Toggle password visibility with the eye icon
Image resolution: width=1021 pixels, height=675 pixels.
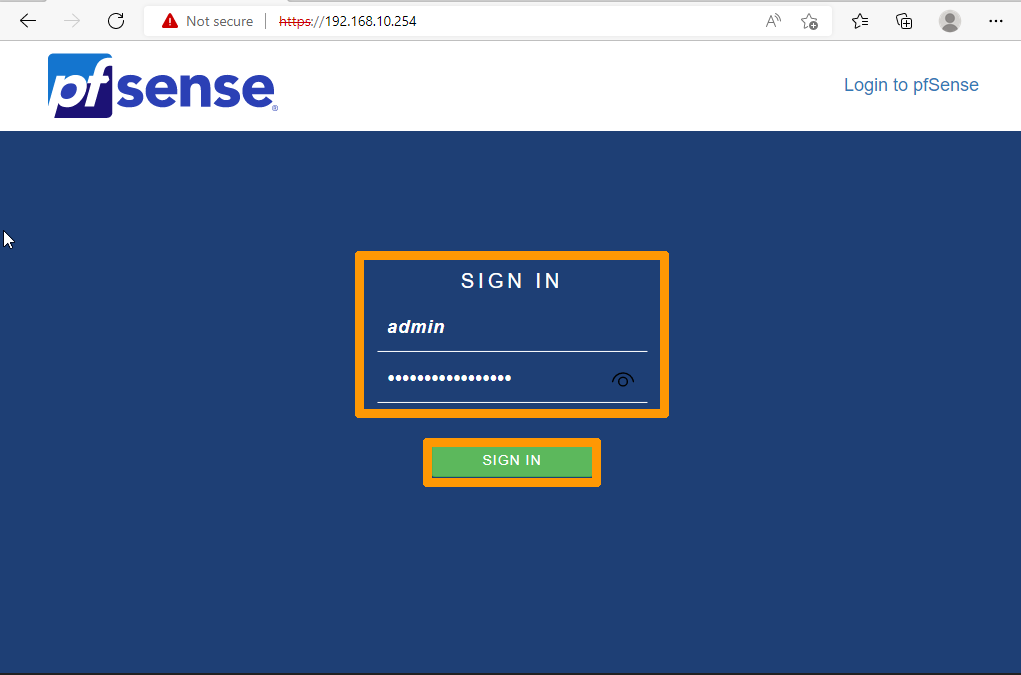(x=622, y=380)
